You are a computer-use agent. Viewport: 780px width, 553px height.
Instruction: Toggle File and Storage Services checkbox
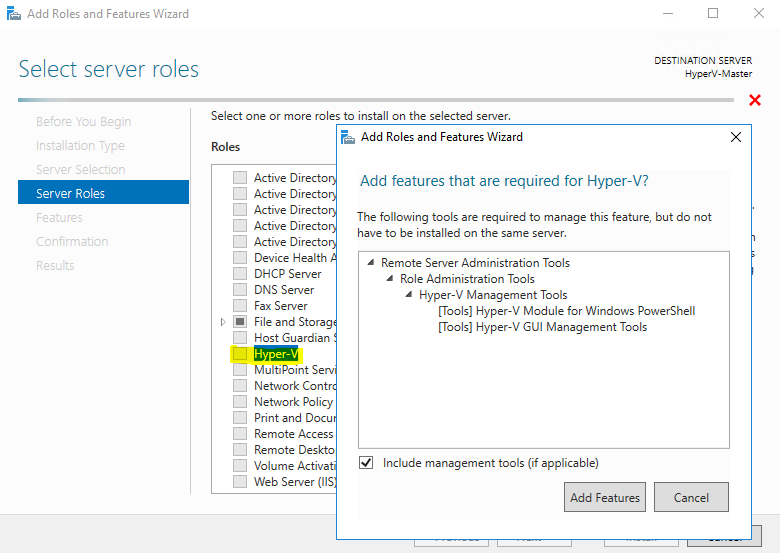240,321
